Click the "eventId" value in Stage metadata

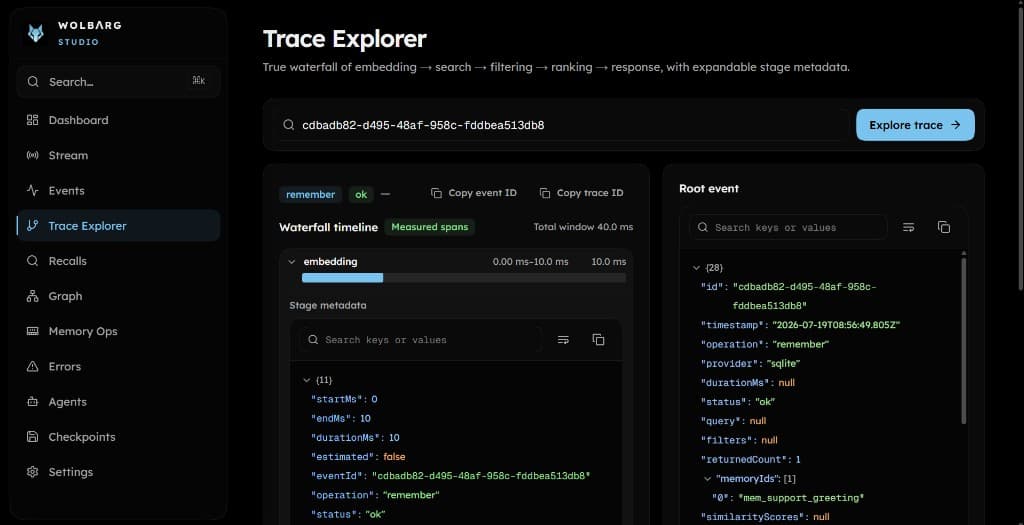point(481,476)
